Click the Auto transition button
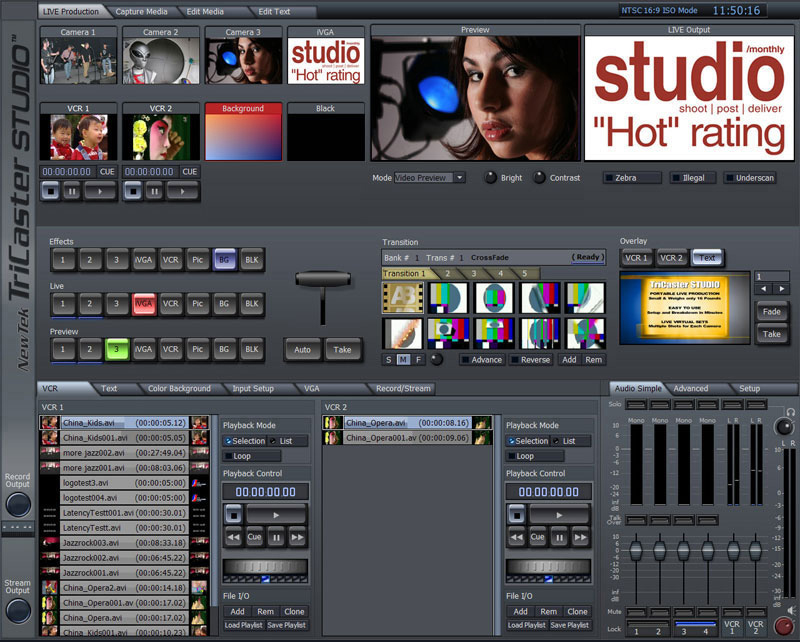Screen dimensions: 800x642 pos(303,350)
